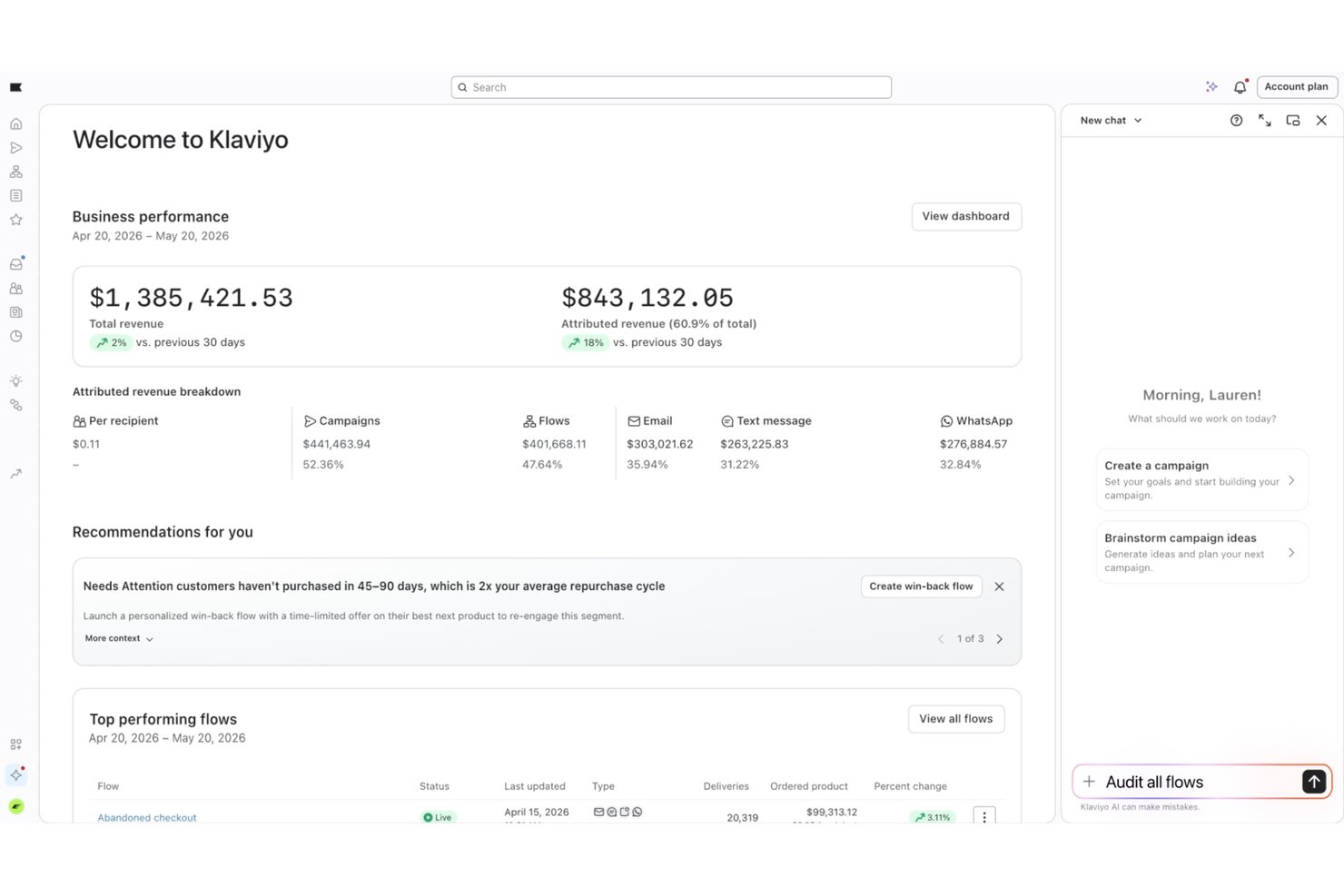
Task: Open the pie-chart analytics icon in sidebar
Action: click(x=15, y=336)
